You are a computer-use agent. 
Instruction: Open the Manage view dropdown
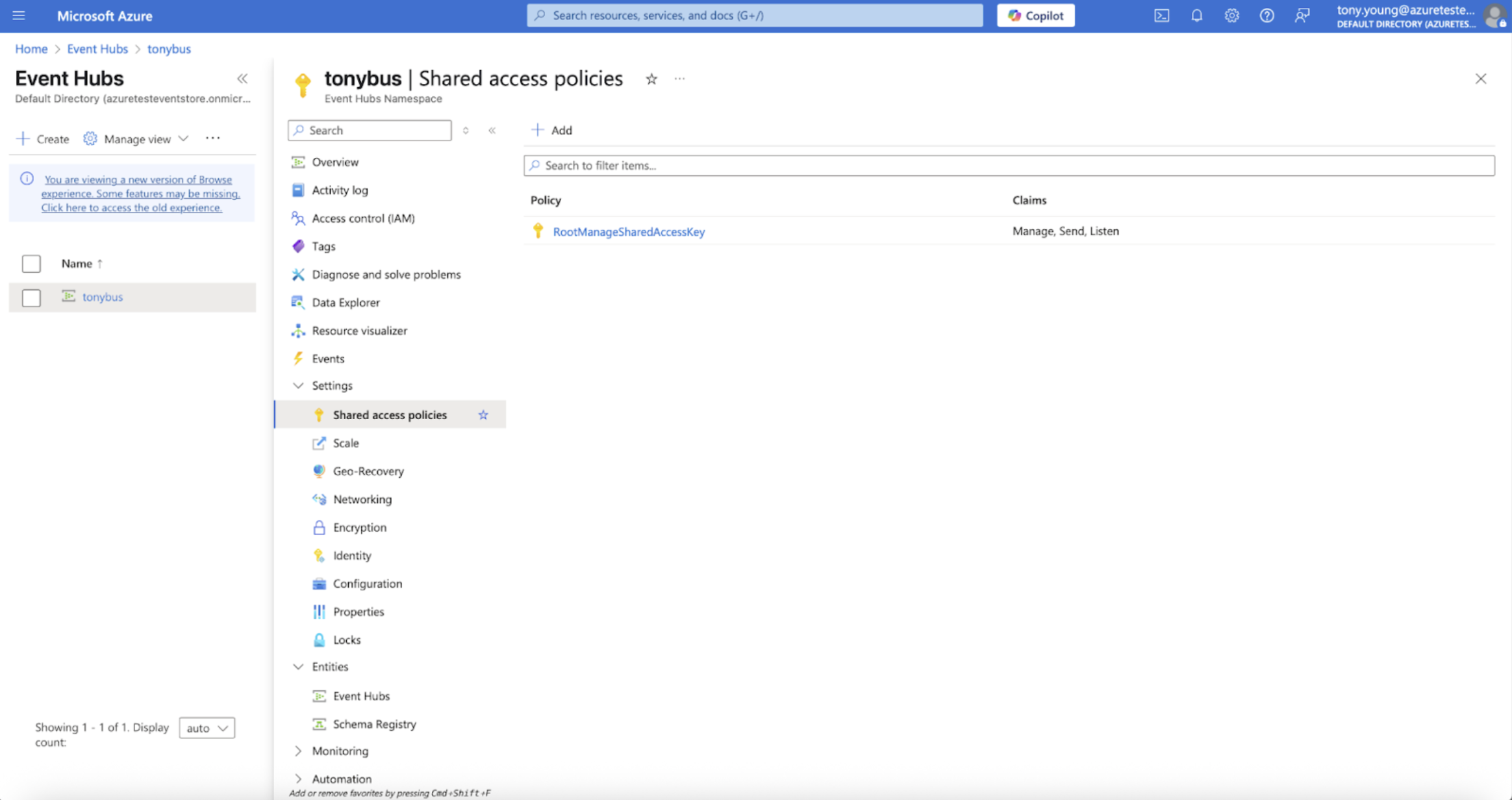(136, 138)
